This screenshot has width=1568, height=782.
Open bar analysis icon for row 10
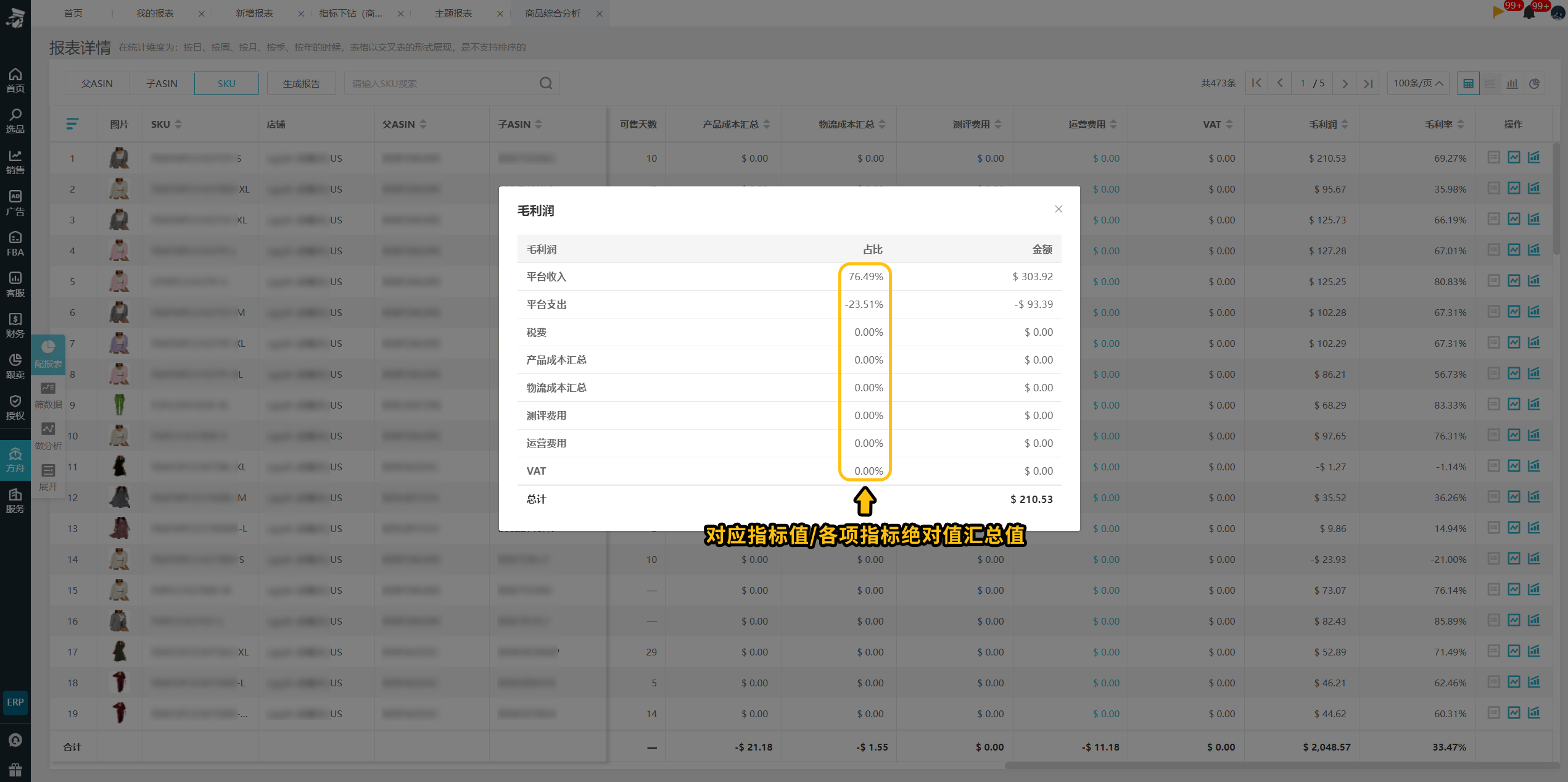[1534, 435]
